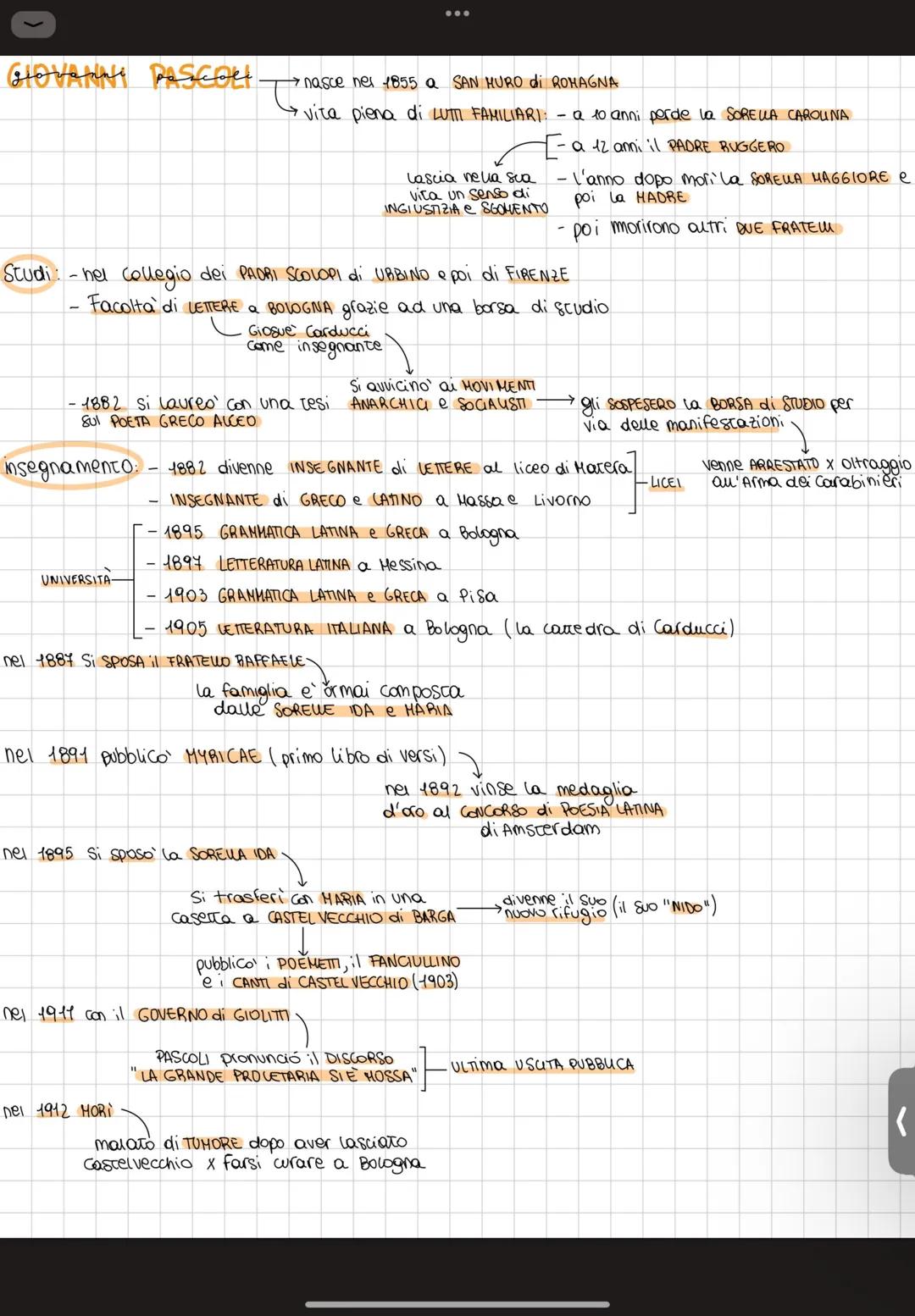The height and width of the screenshot is (1316, 915).
Task: Tap the 'UNIVERSITÀ' bracket label
Action: tap(75, 580)
